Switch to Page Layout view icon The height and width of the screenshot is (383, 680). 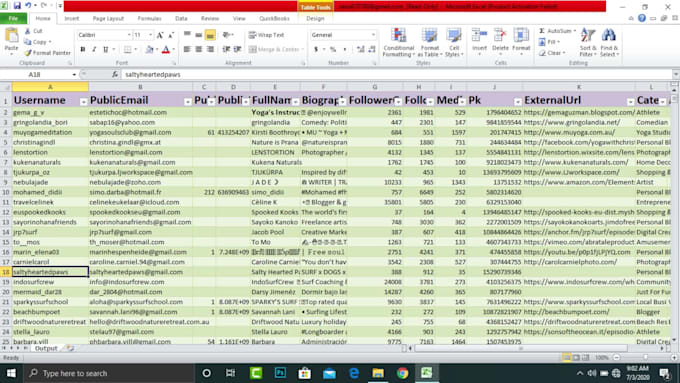click(576, 357)
